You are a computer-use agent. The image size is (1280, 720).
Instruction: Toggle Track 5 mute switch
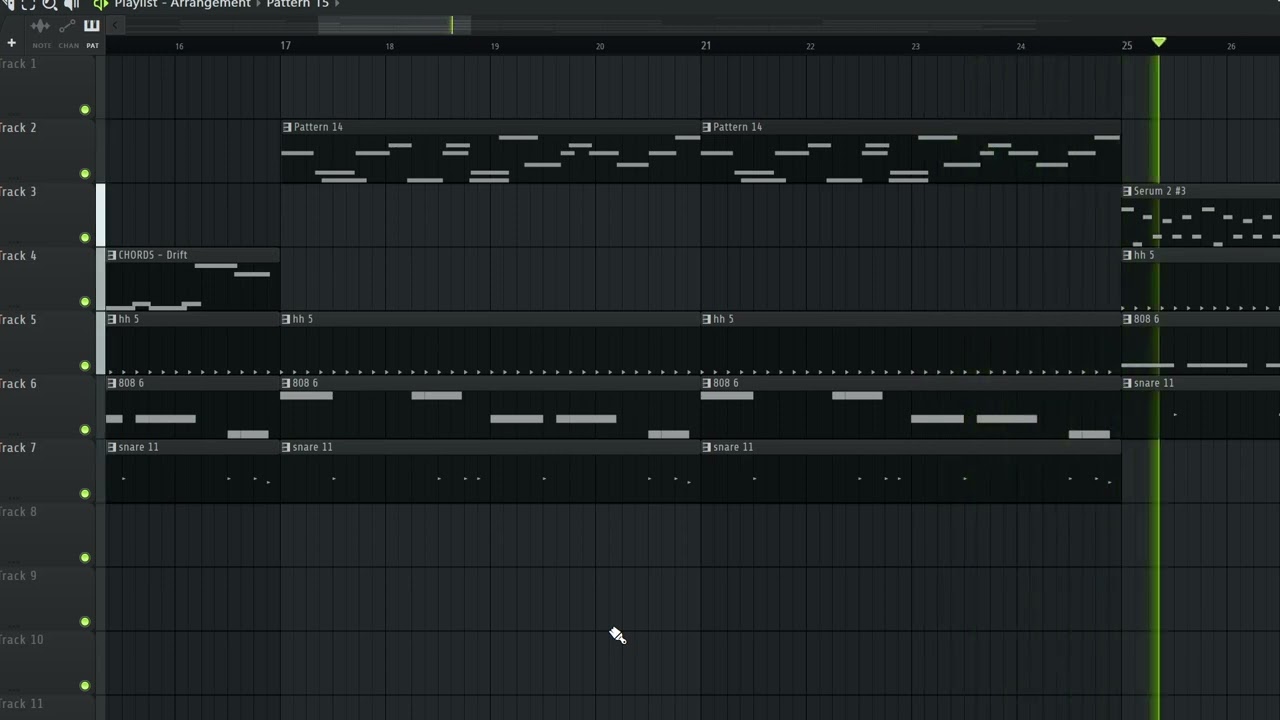[x=85, y=366]
